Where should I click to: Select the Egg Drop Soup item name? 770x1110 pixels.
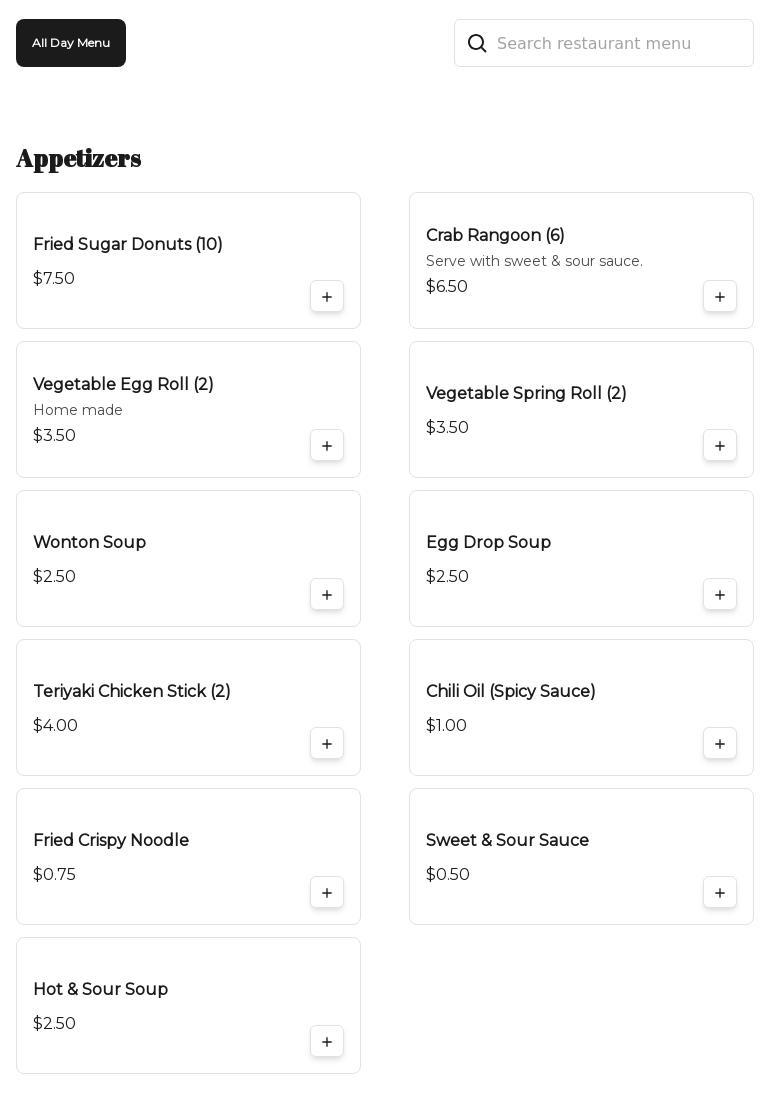tap(488, 543)
